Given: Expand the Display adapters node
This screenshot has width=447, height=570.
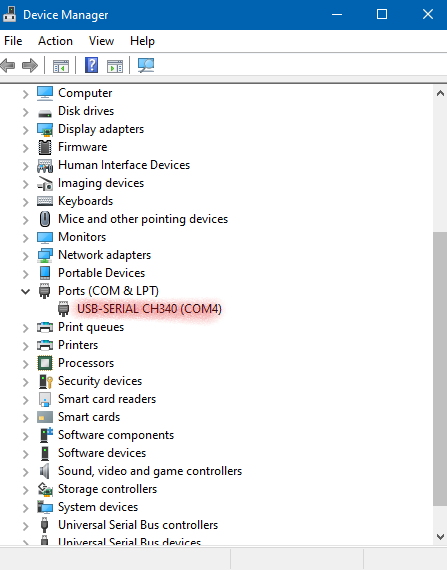Looking at the screenshot, I should 25,130.
